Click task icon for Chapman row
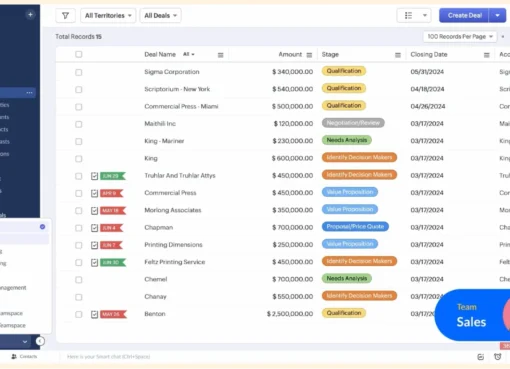Viewport: 510px width, 369px height. click(94, 228)
